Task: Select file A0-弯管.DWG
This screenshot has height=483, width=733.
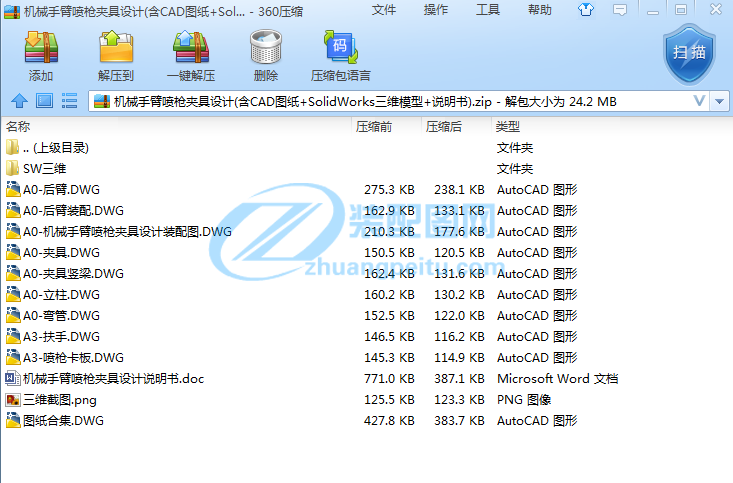Action: click(61, 316)
